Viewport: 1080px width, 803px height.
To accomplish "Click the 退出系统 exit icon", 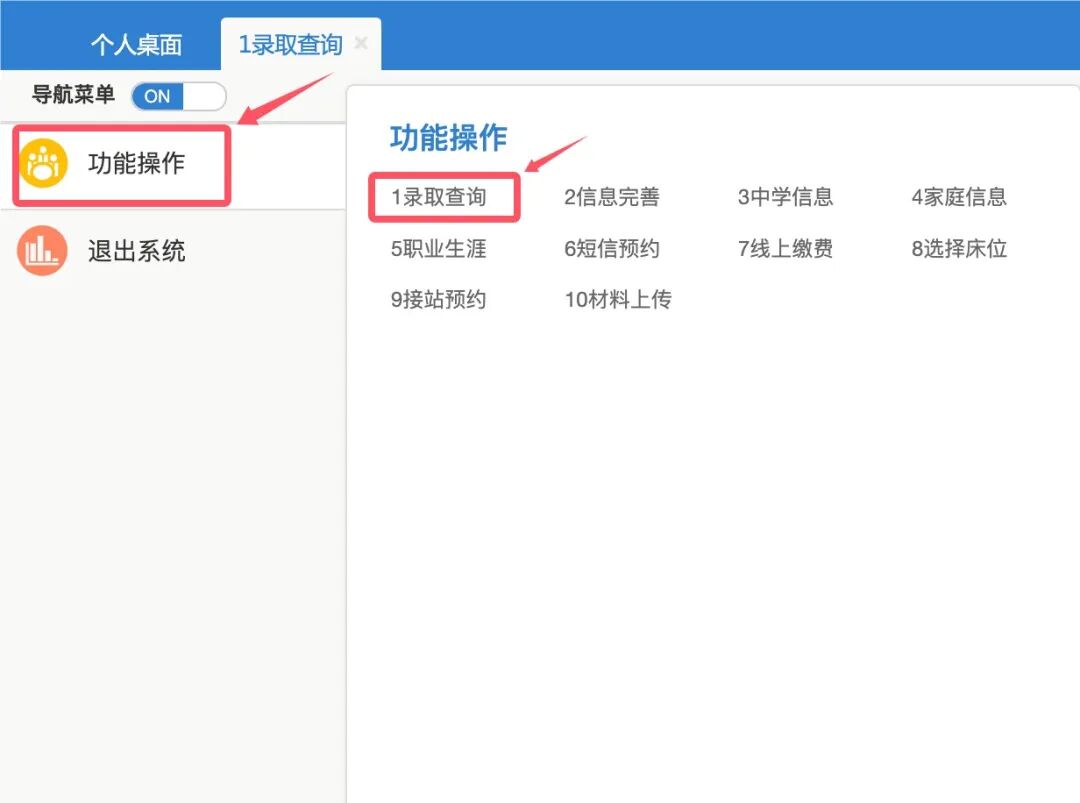I will coord(42,250).
